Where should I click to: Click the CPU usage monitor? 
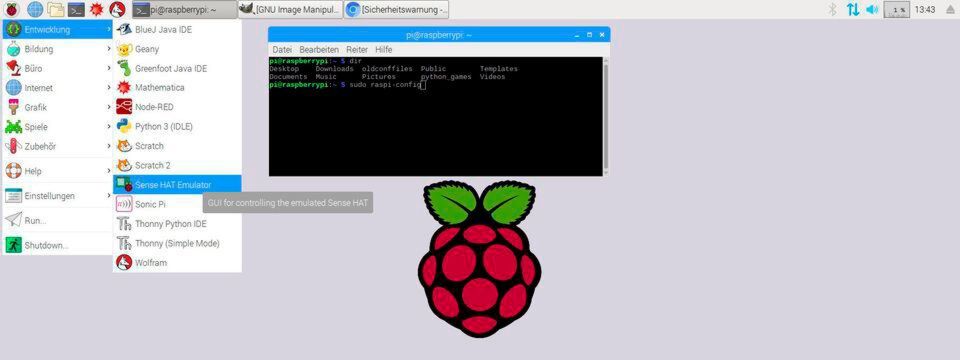pos(896,9)
